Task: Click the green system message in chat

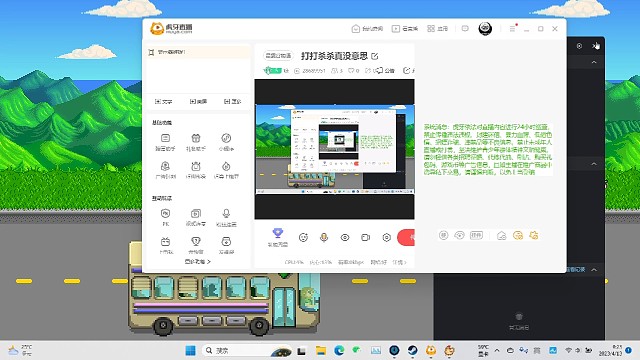Action: 488,149
